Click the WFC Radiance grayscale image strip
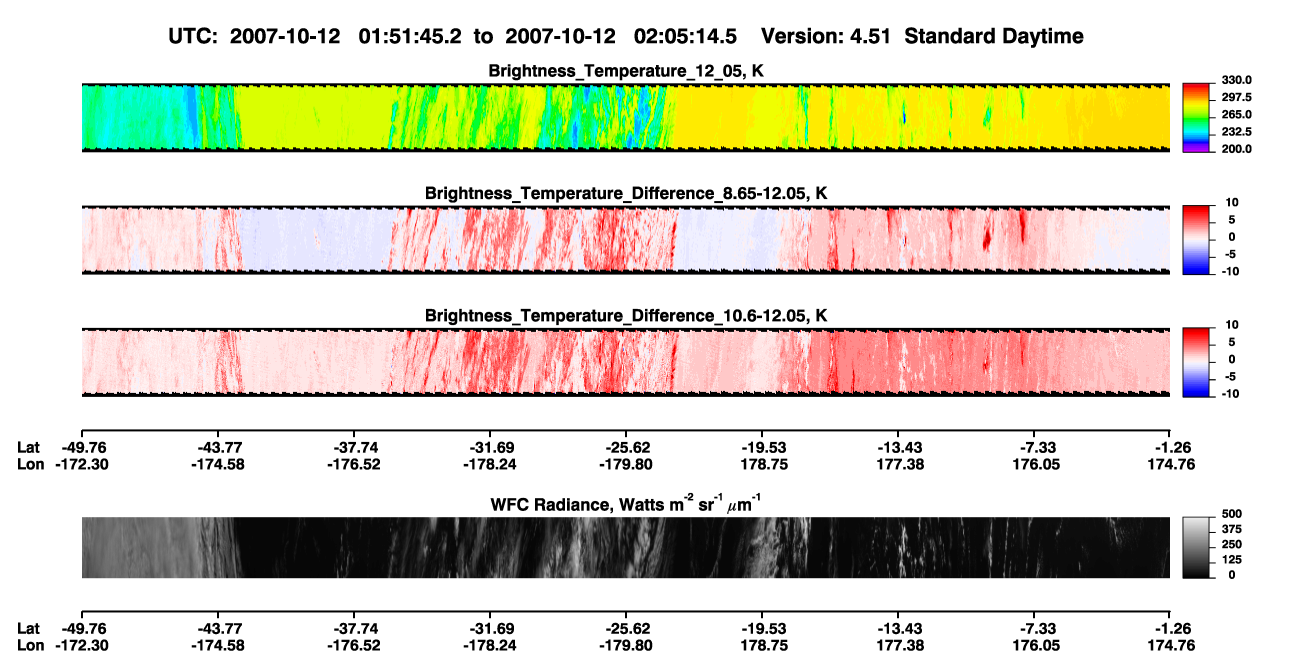 [x=625, y=547]
